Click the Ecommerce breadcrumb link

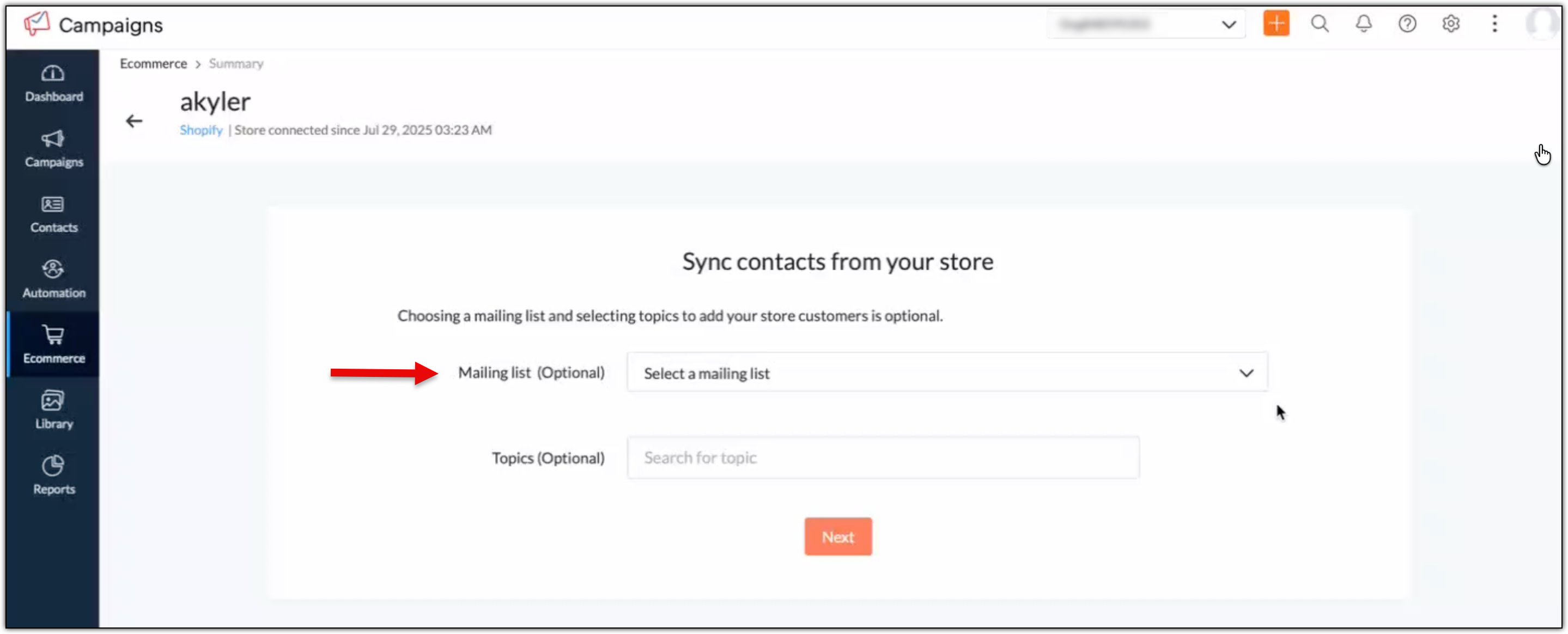tap(154, 64)
